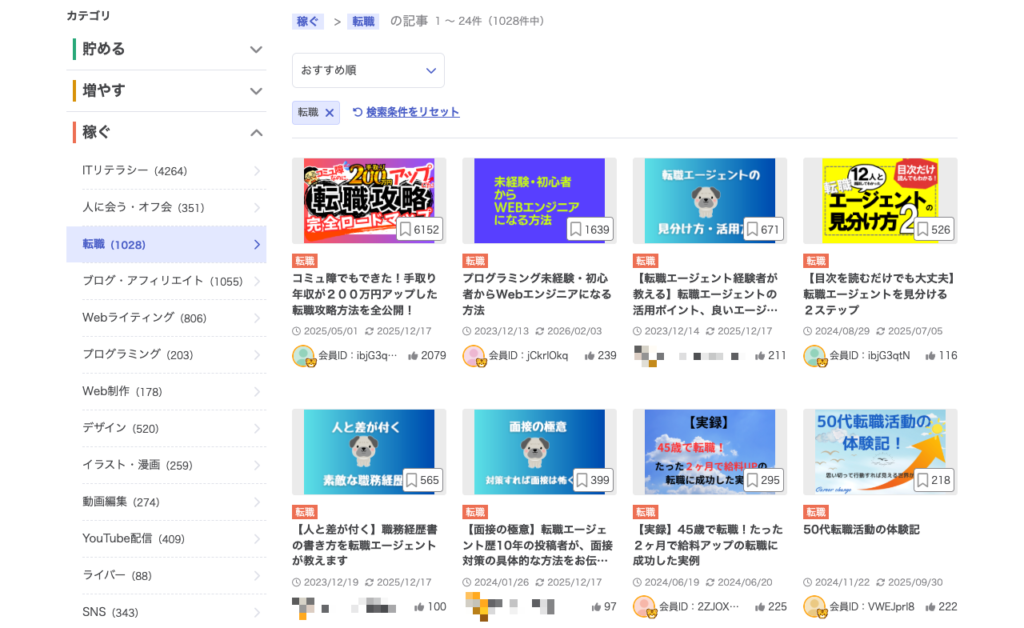Open article 50代転職活動の体験記 title
Image resolution: width=1024 pixels, height=628 pixels.
(861, 529)
